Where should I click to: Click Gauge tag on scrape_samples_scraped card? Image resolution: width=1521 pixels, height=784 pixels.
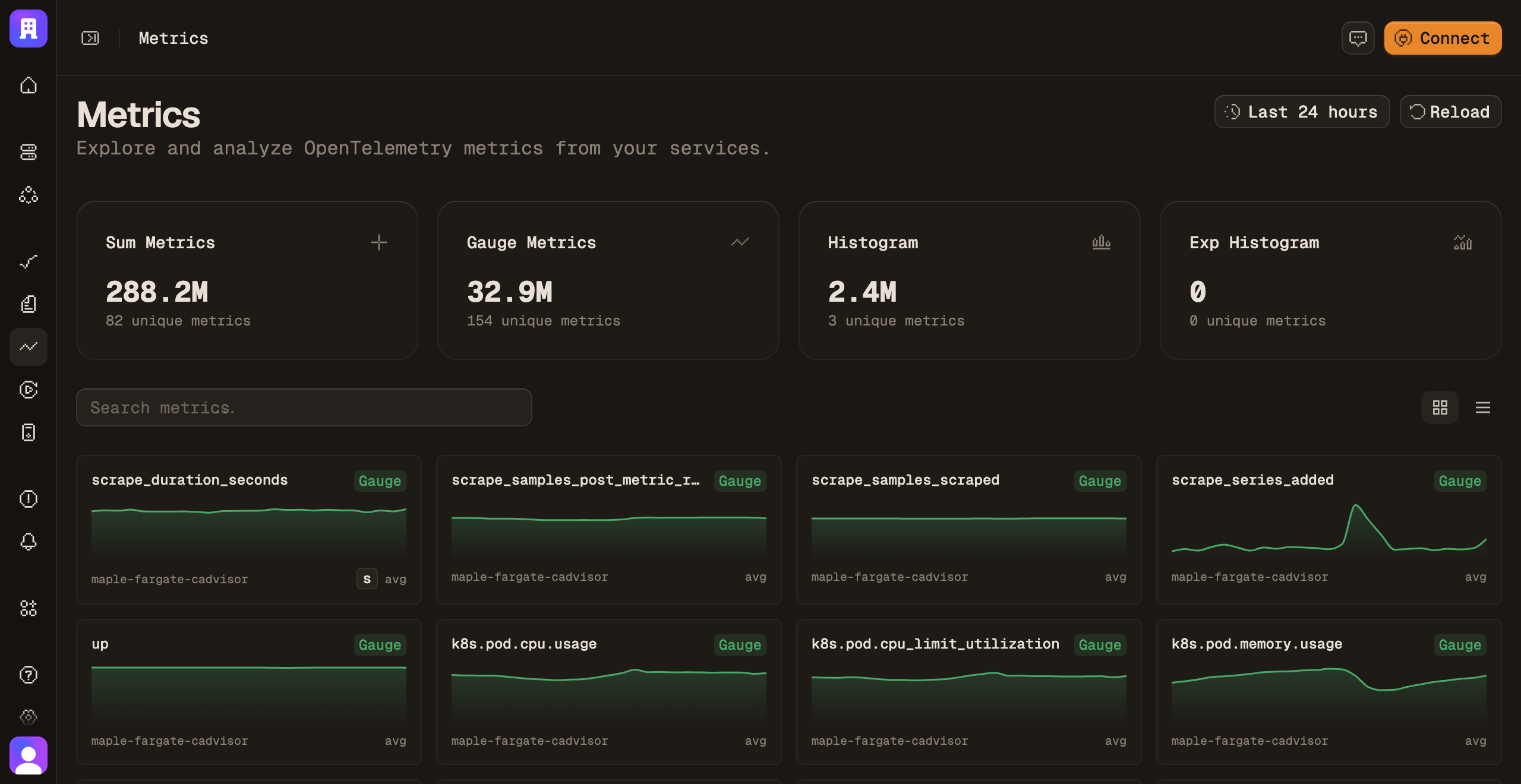tap(1100, 481)
